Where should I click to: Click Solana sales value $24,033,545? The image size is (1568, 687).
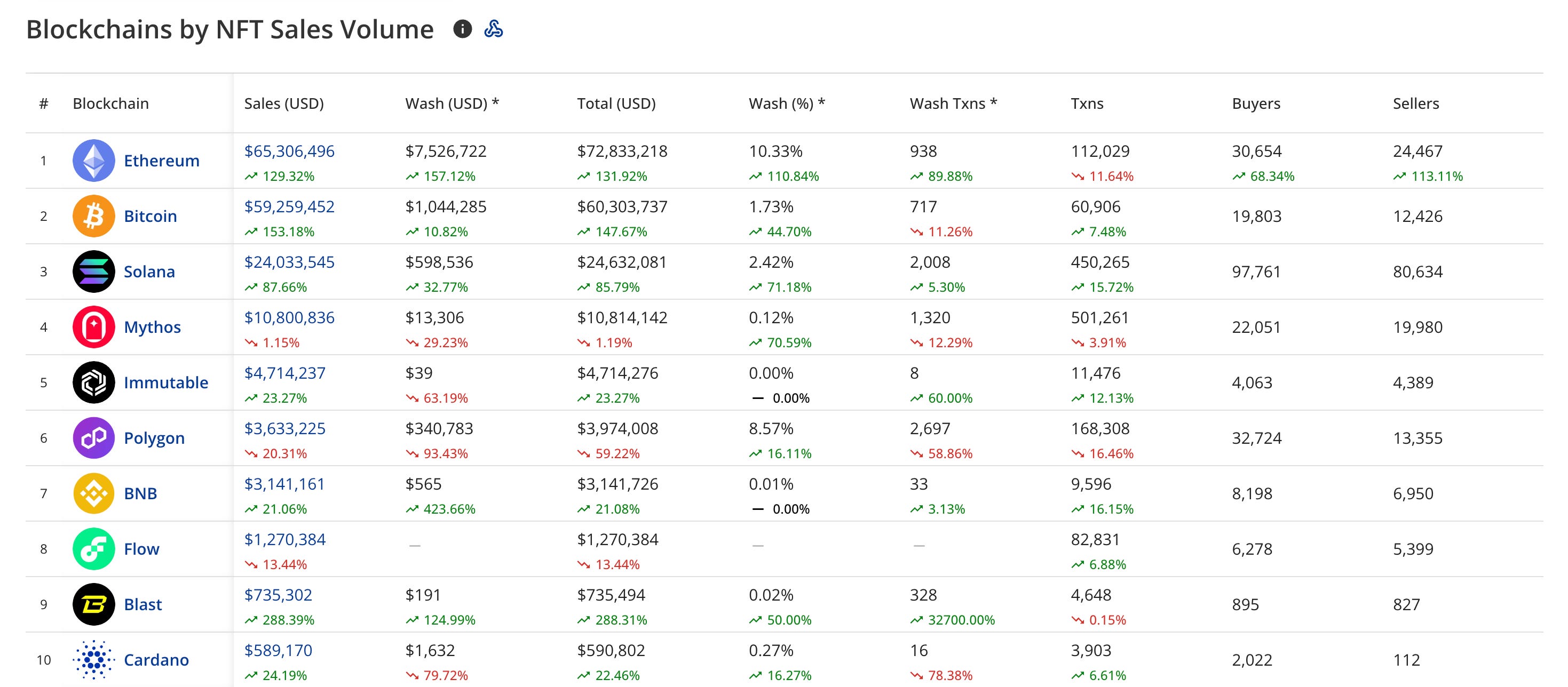(x=289, y=262)
